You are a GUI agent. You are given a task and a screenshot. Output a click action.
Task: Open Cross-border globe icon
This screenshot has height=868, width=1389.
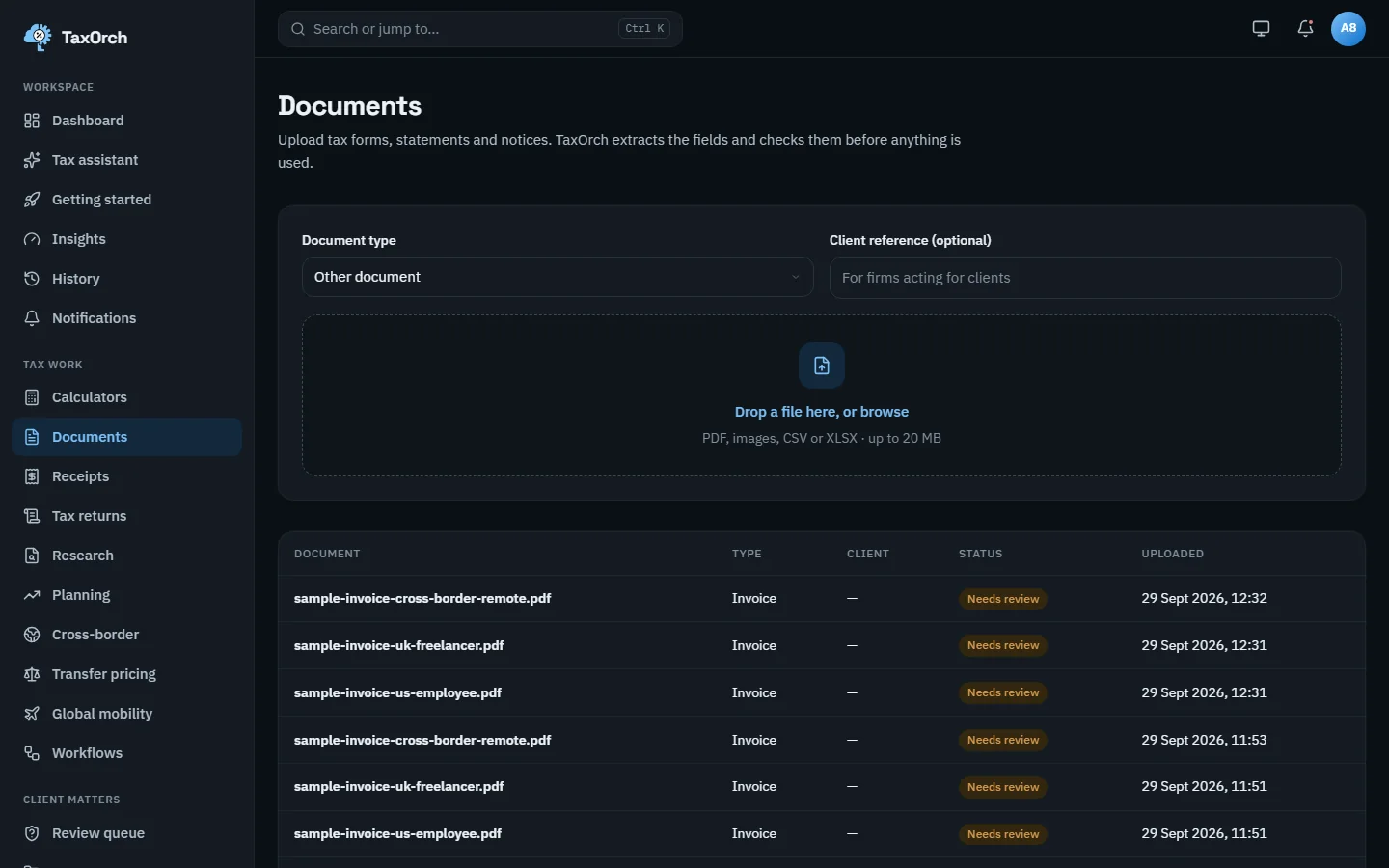pyautogui.click(x=32, y=635)
